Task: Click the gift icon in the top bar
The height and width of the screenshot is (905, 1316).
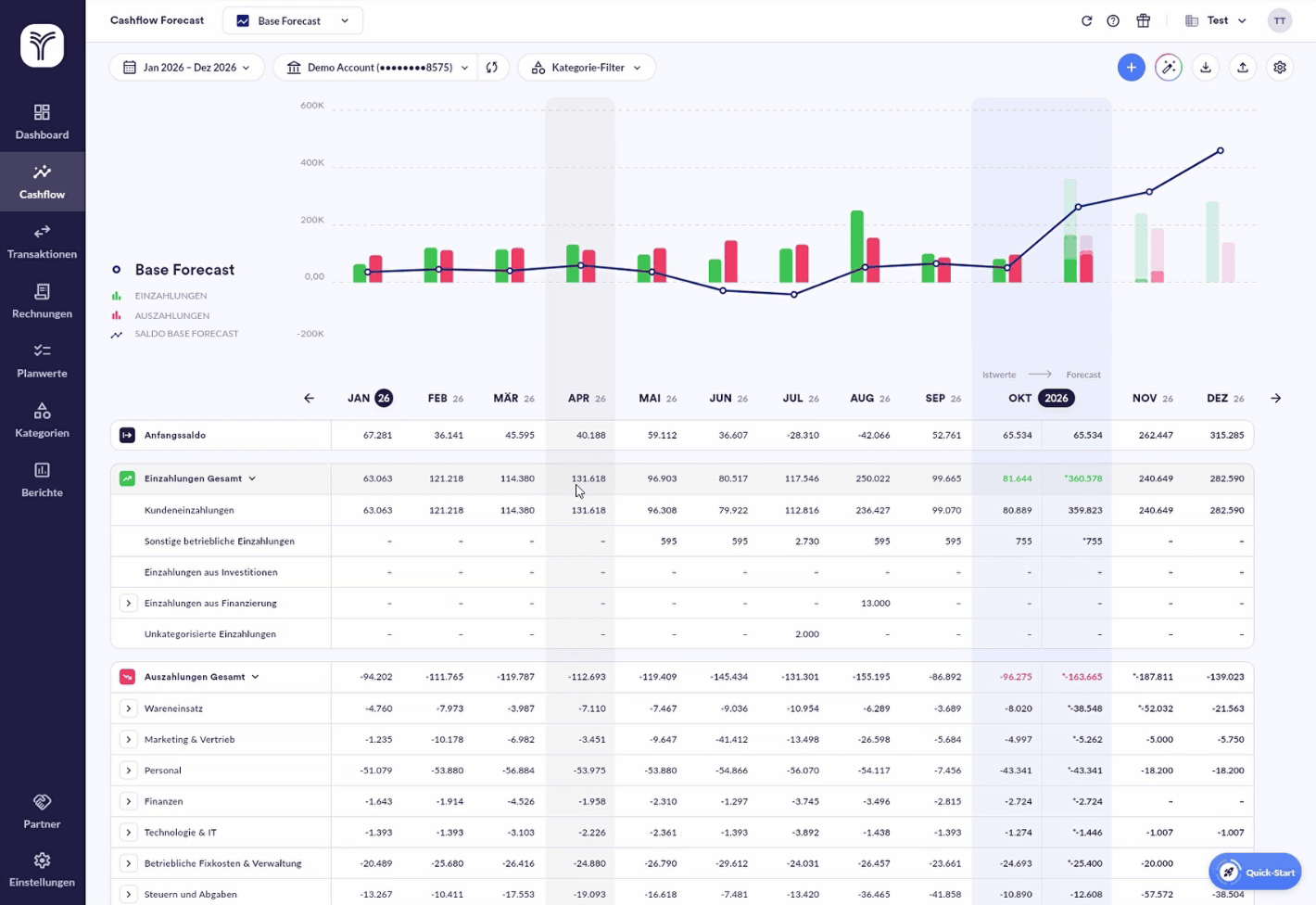Action: (x=1143, y=20)
